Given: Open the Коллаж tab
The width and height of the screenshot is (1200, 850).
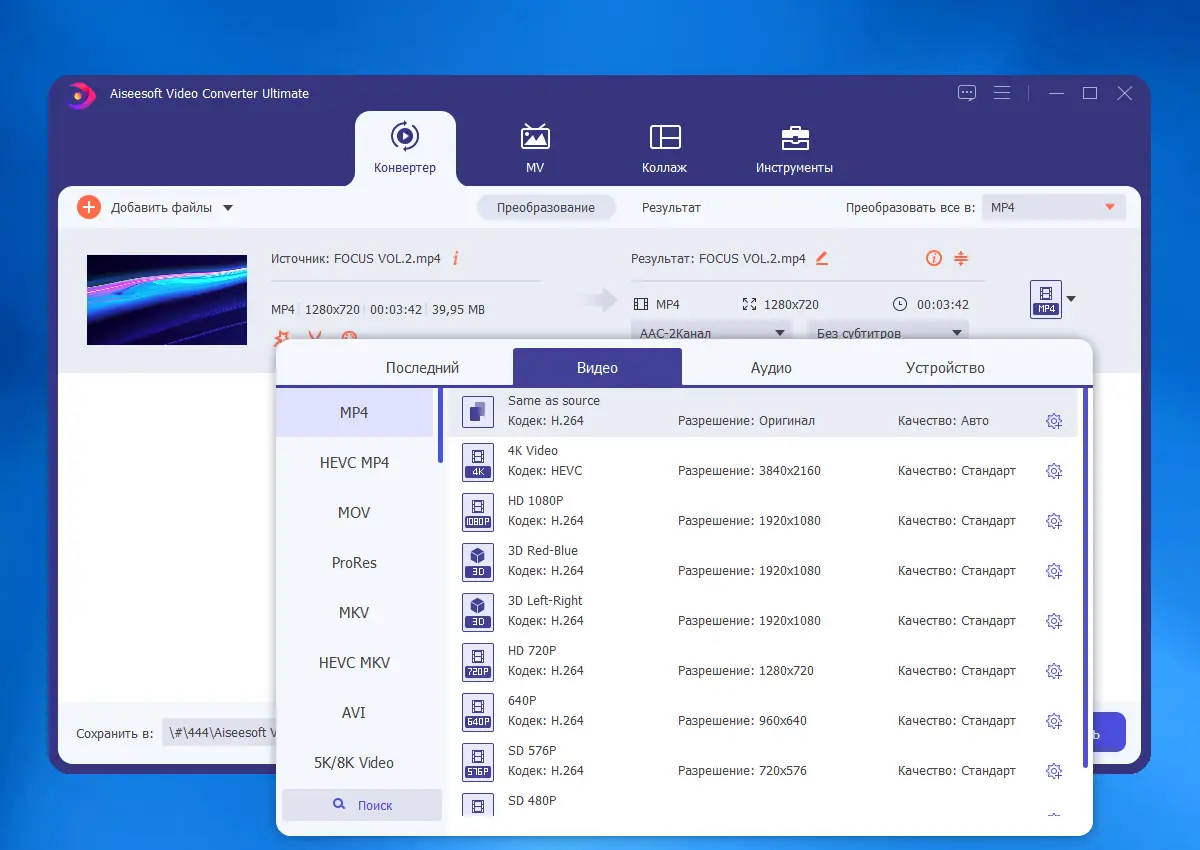Looking at the screenshot, I should pyautogui.click(x=665, y=148).
